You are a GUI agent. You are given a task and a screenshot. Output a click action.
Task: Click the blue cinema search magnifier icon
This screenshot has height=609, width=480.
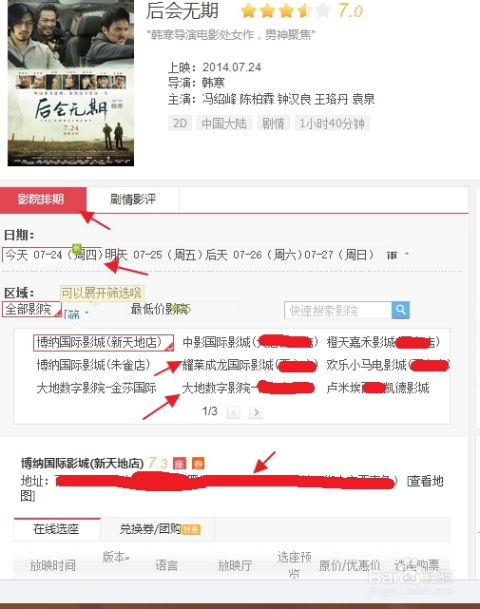[400, 310]
